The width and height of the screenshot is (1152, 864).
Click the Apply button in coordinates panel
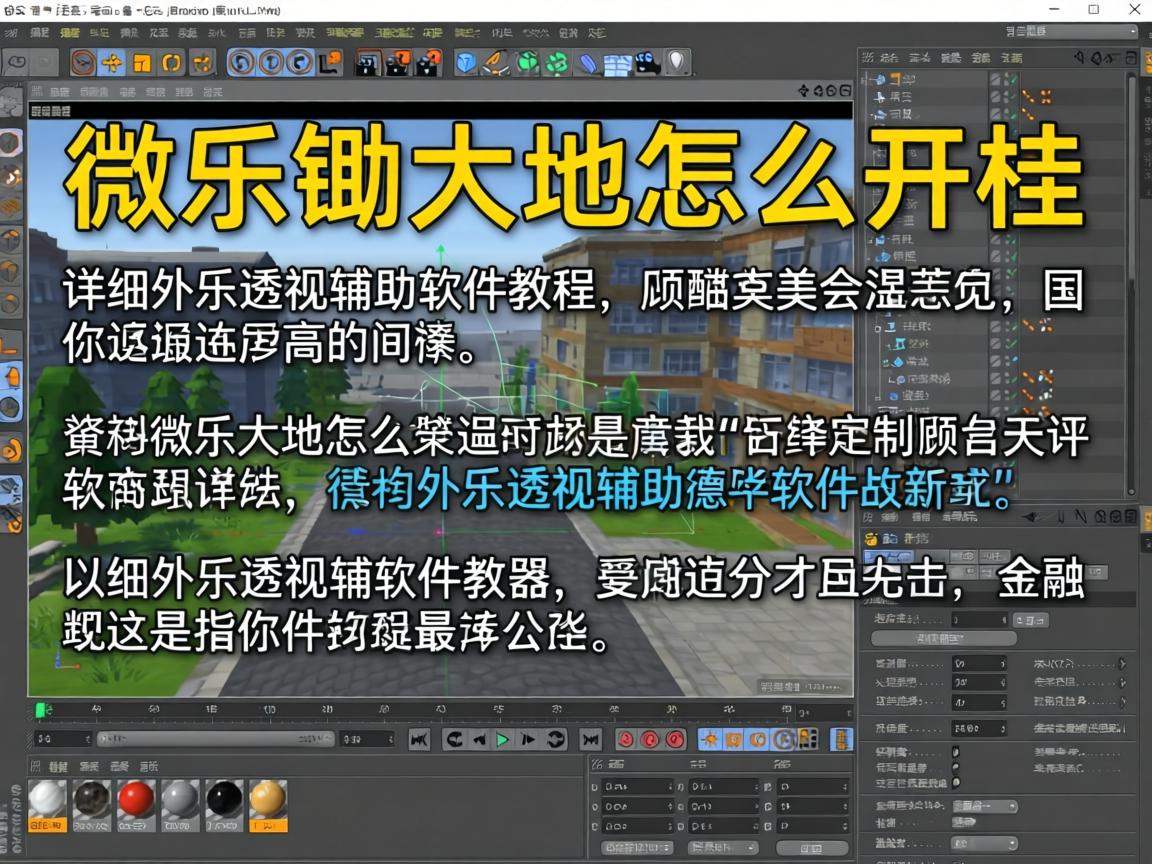point(812,848)
